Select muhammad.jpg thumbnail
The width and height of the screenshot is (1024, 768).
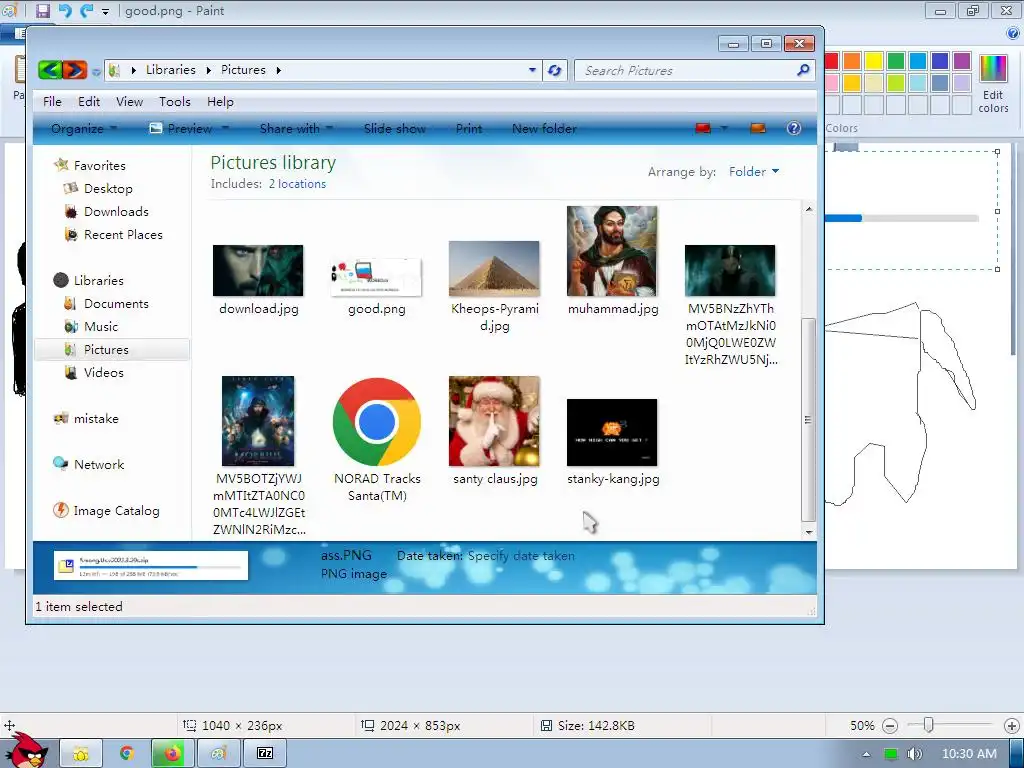[x=613, y=251]
